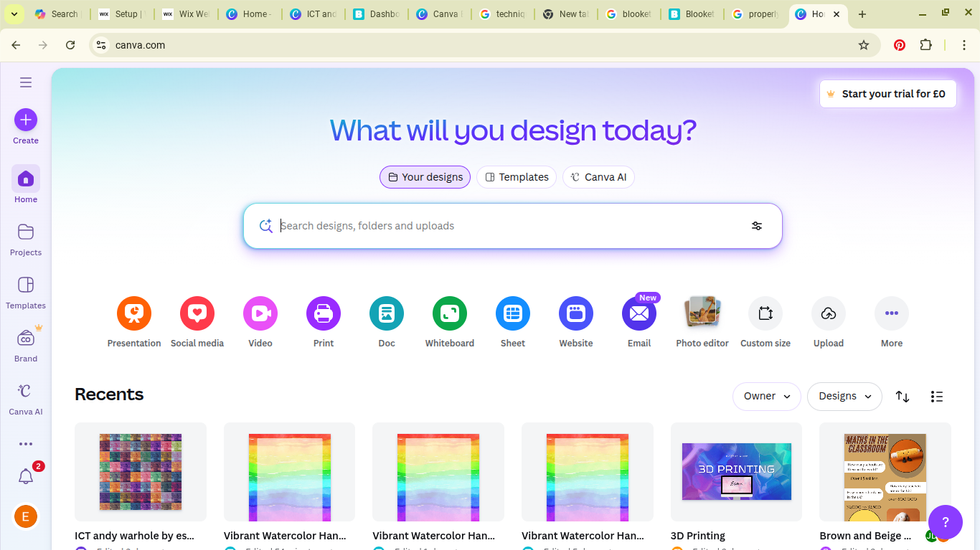Click Brown and Beige ... title
Image resolution: width=980 pixels, height=550 pixels.
click(865, 536)
